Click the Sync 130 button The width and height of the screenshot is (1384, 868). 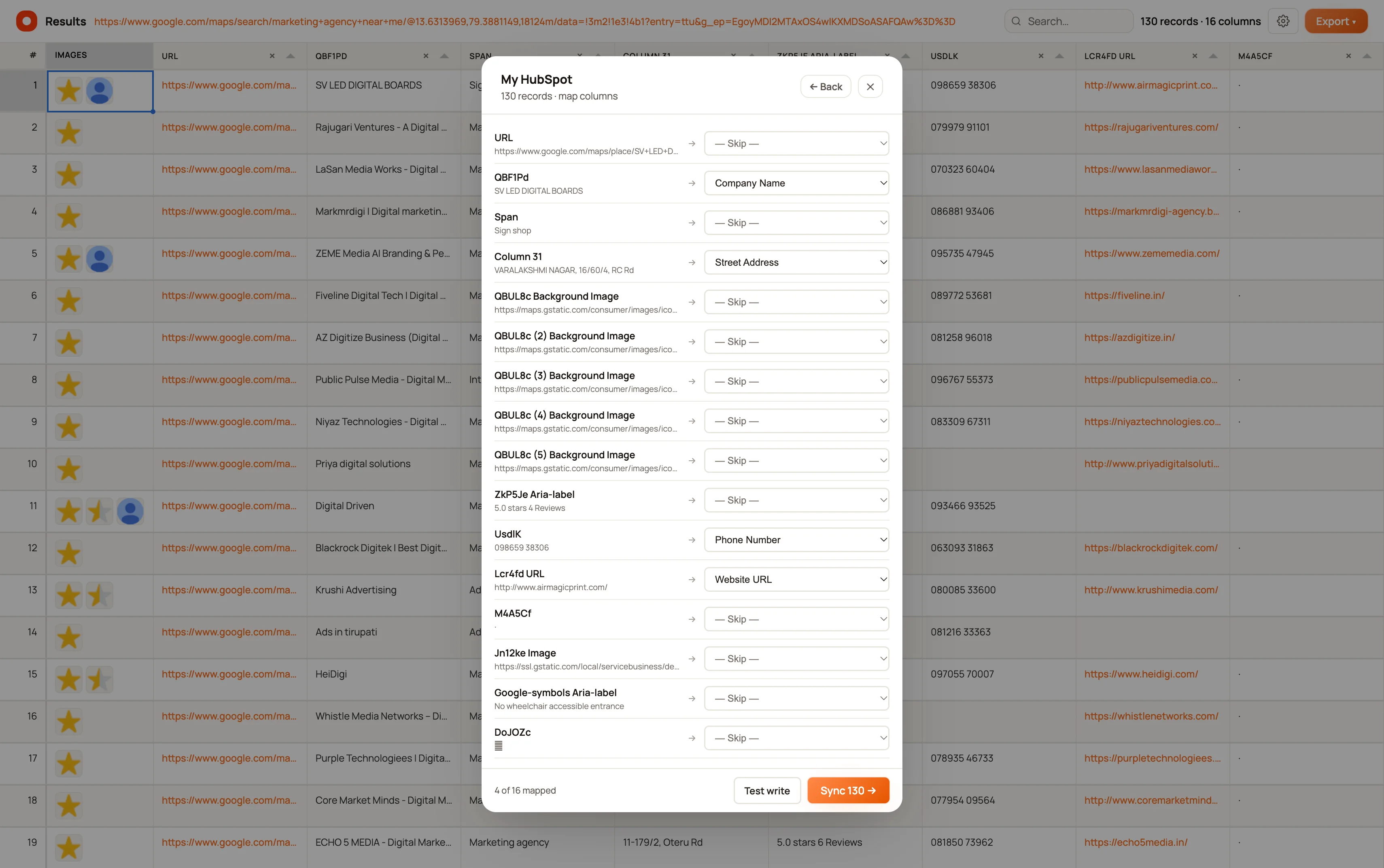pos(848,790)
